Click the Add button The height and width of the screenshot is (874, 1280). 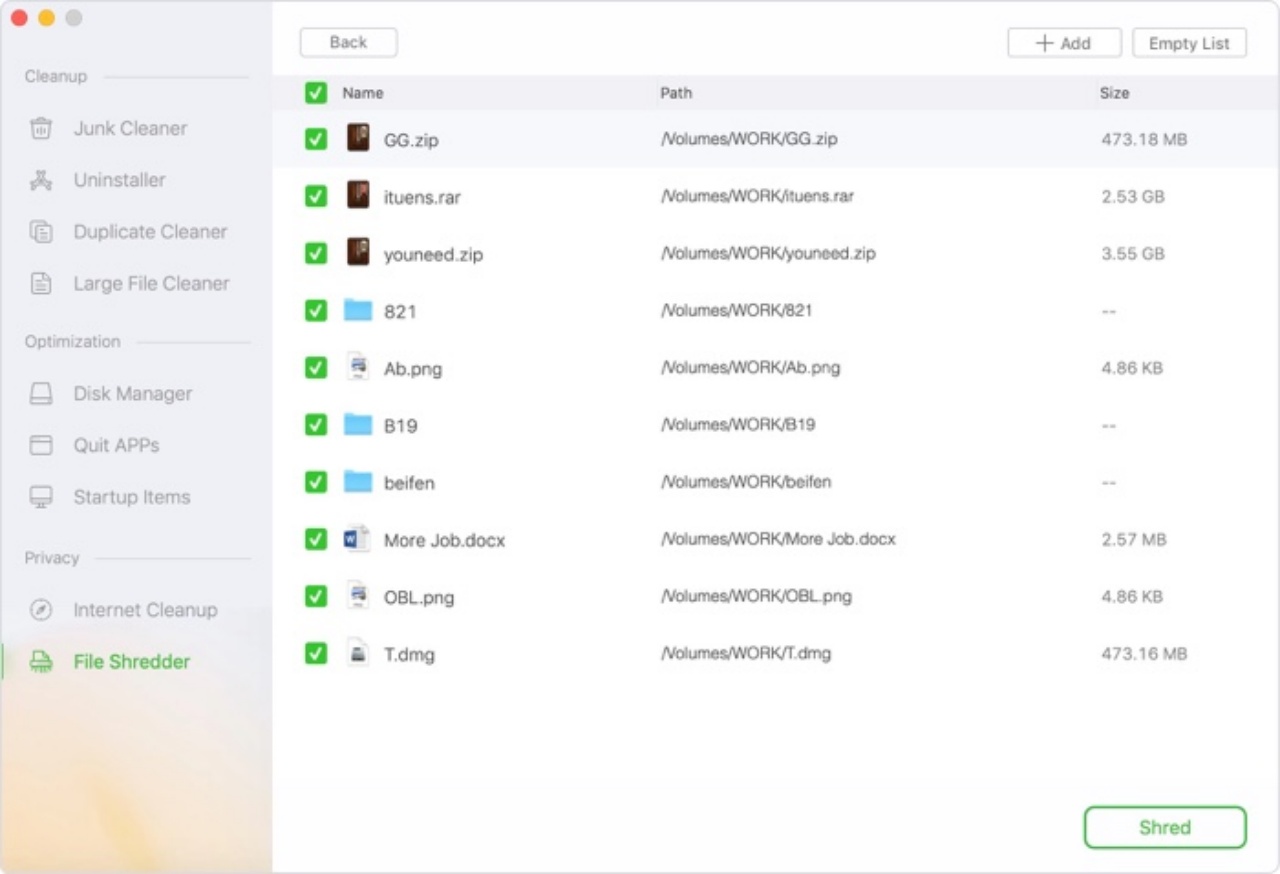1064,43
